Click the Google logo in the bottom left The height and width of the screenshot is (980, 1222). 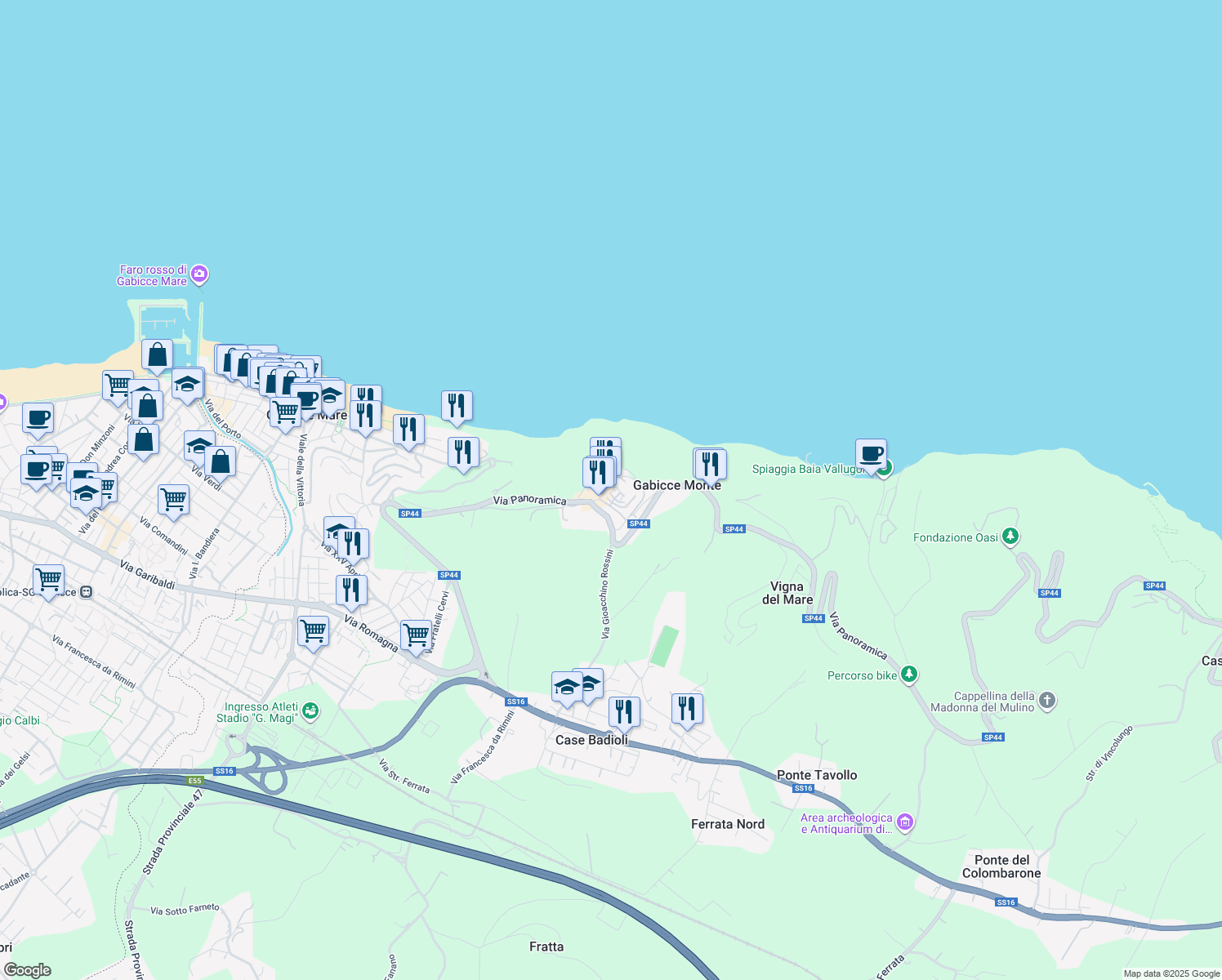click(x=28, y=969)
